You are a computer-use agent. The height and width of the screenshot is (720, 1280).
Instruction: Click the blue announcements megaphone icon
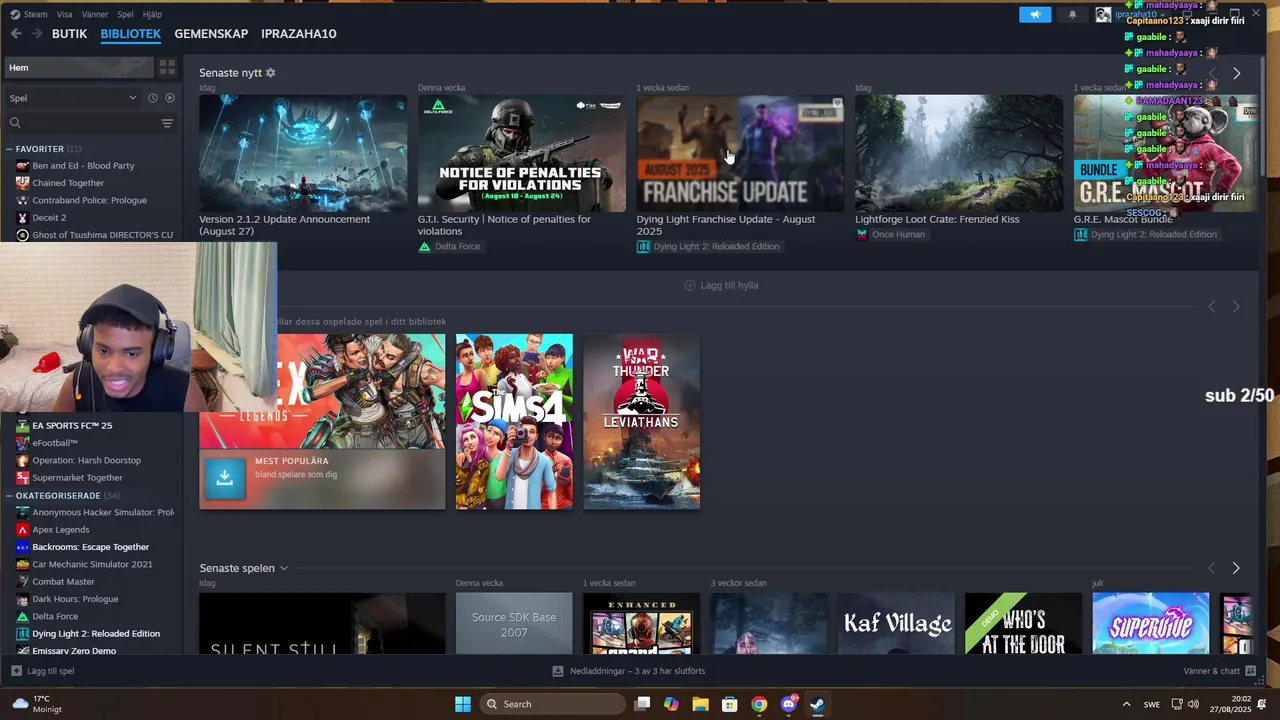pos(1035,14)
